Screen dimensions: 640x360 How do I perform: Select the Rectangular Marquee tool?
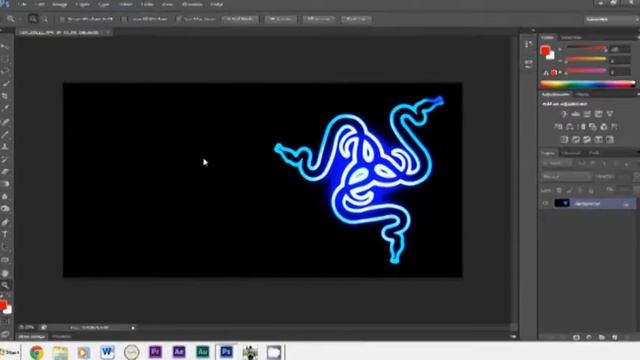pyautogui.click(x=5, y=59)
